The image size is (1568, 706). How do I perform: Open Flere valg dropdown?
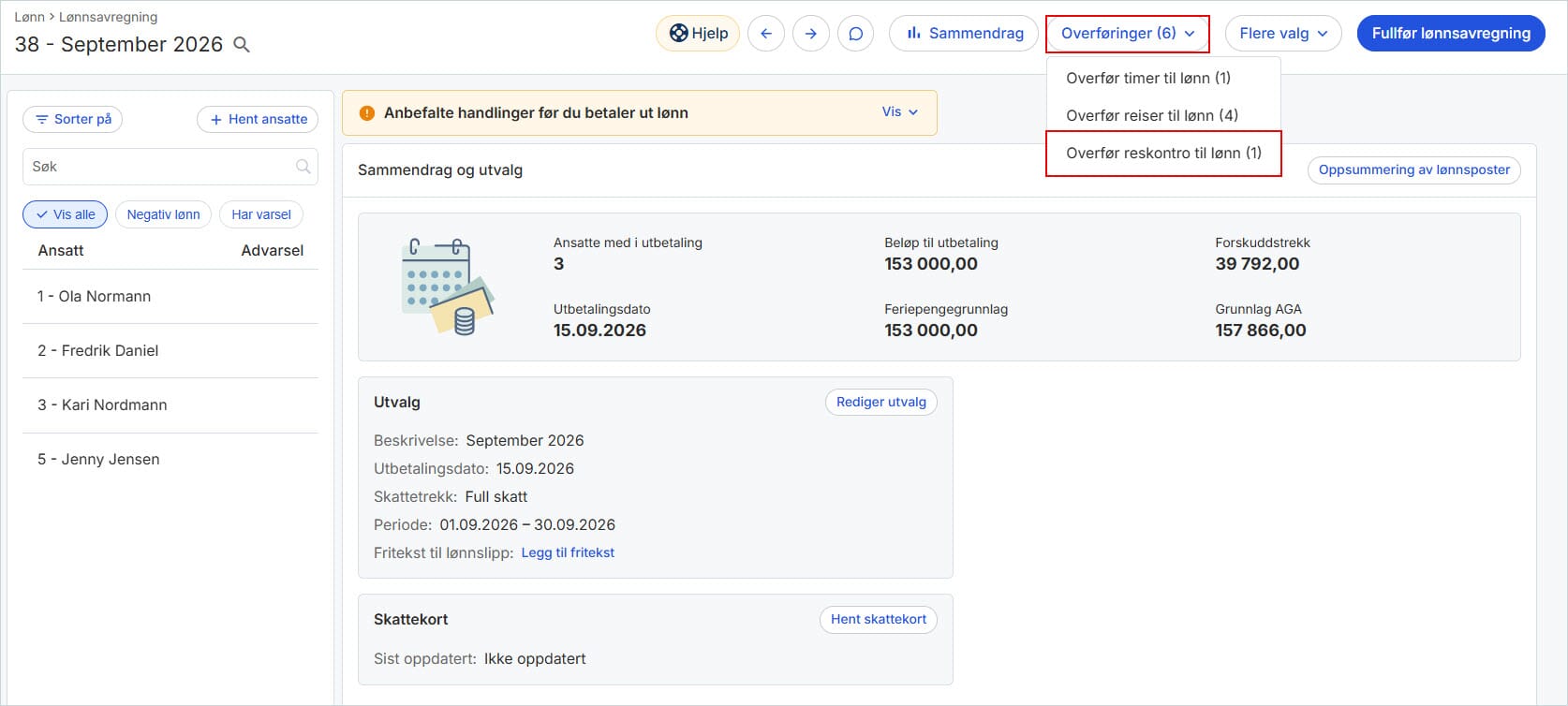[1283, 34]
